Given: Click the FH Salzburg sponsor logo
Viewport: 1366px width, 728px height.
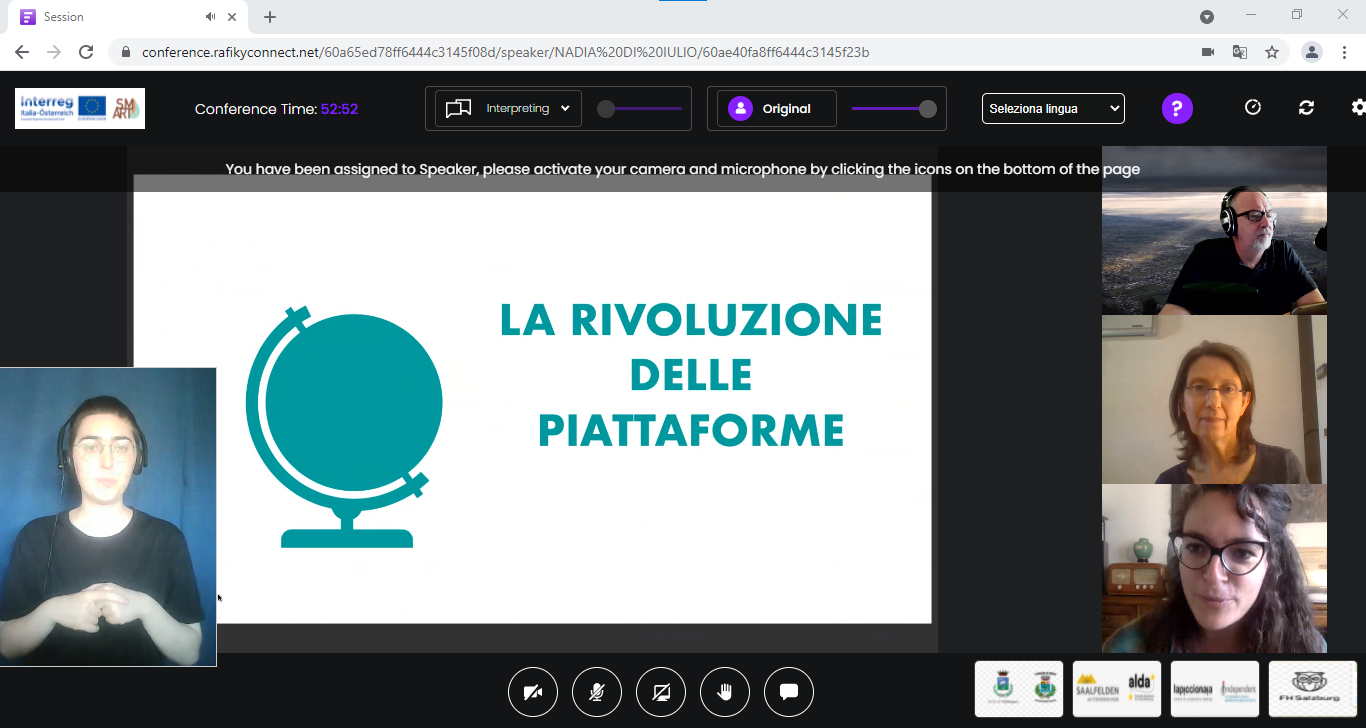Looking at the screenshot, I should point(1313,689).
